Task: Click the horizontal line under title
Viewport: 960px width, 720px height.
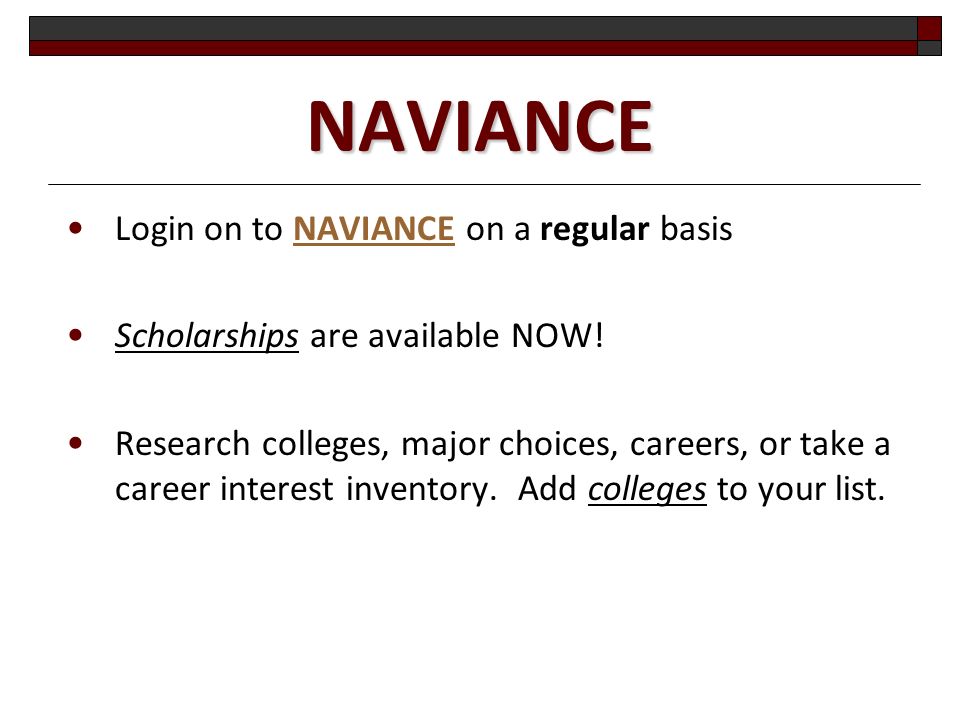Action: coord(484,184)
